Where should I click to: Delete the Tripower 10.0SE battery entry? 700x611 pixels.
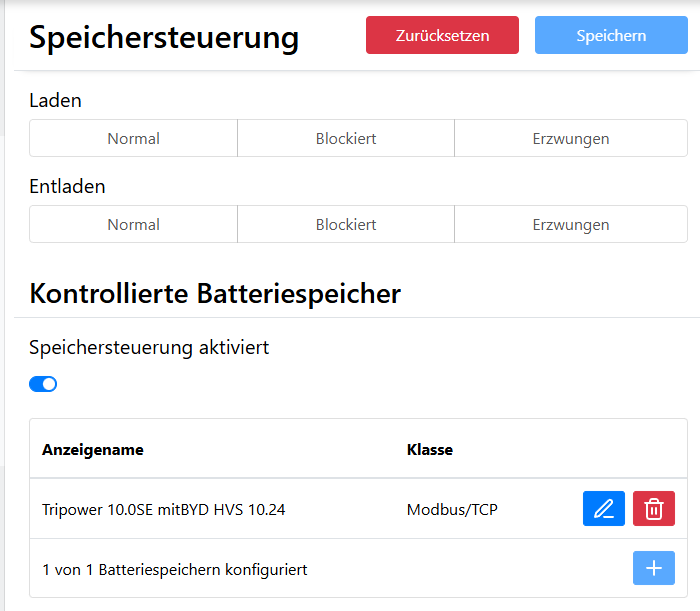tap(654, 509)
